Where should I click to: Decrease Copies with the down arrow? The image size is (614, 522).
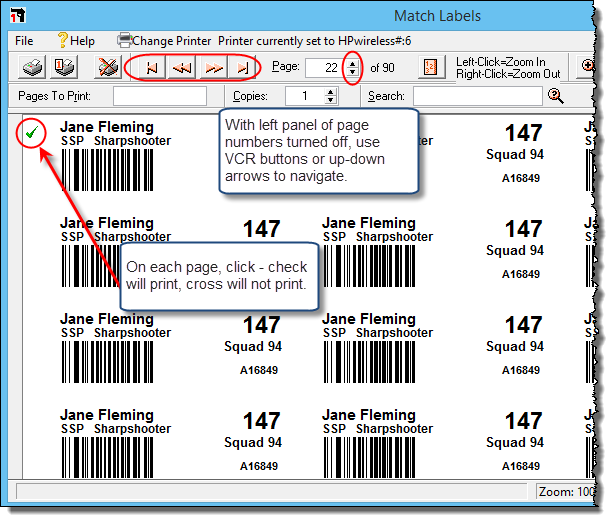tap(330, 100)
